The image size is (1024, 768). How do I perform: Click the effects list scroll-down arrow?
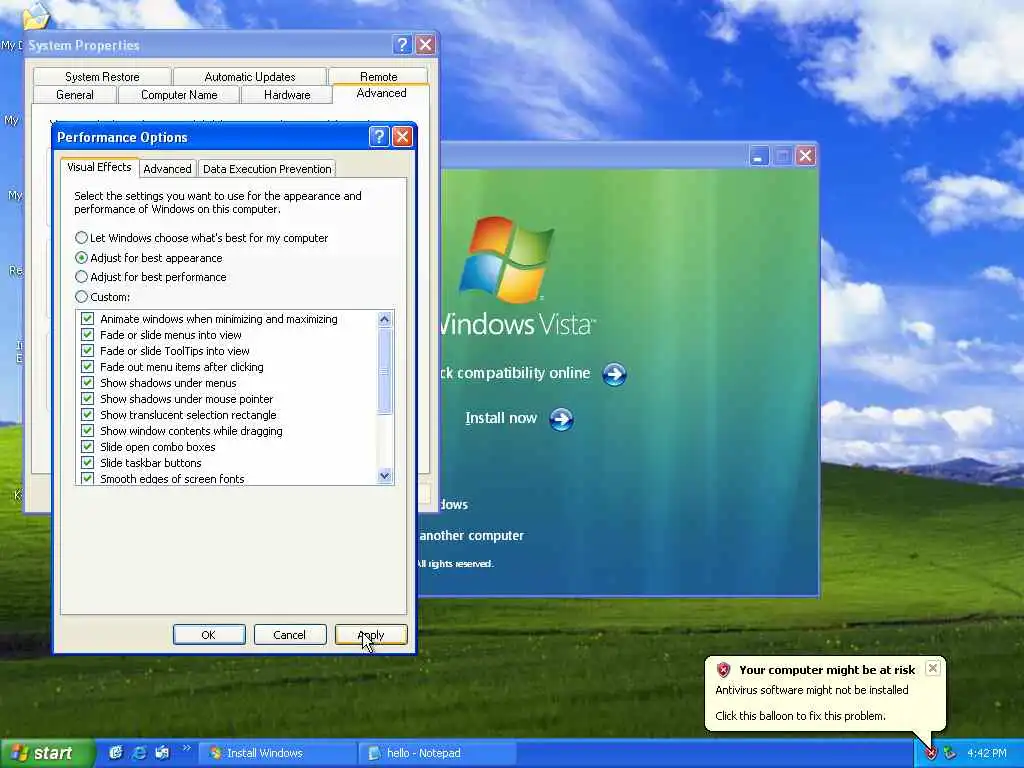click(385, 475)
